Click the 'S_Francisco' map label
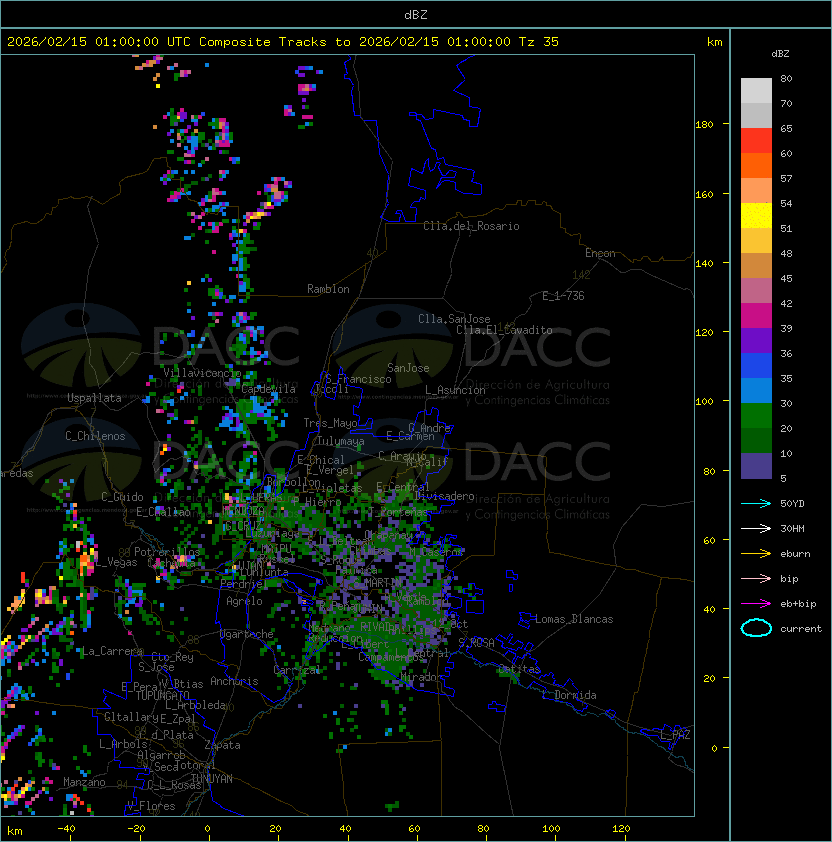832x842 pixels. 358,379
